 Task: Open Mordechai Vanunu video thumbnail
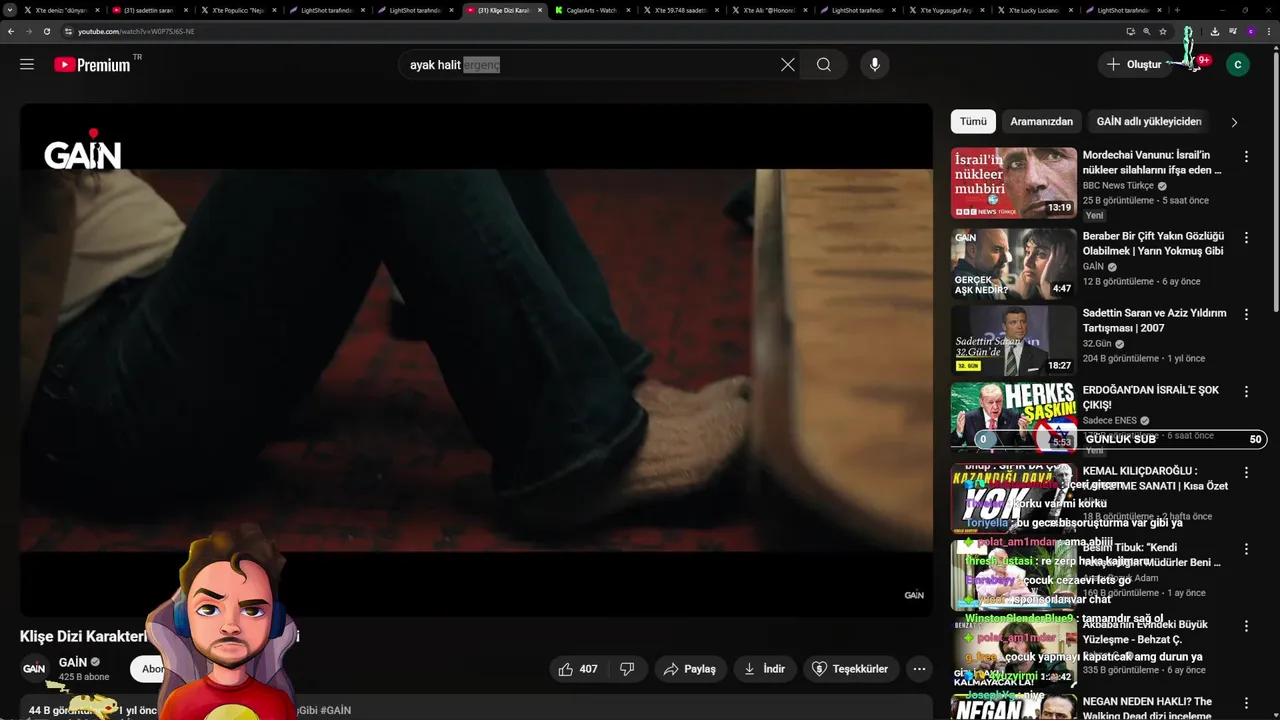1013,183
